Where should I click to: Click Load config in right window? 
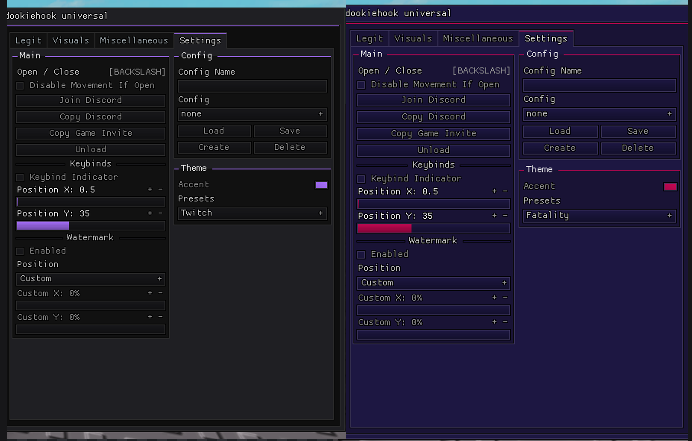click(x=560, y=131)
